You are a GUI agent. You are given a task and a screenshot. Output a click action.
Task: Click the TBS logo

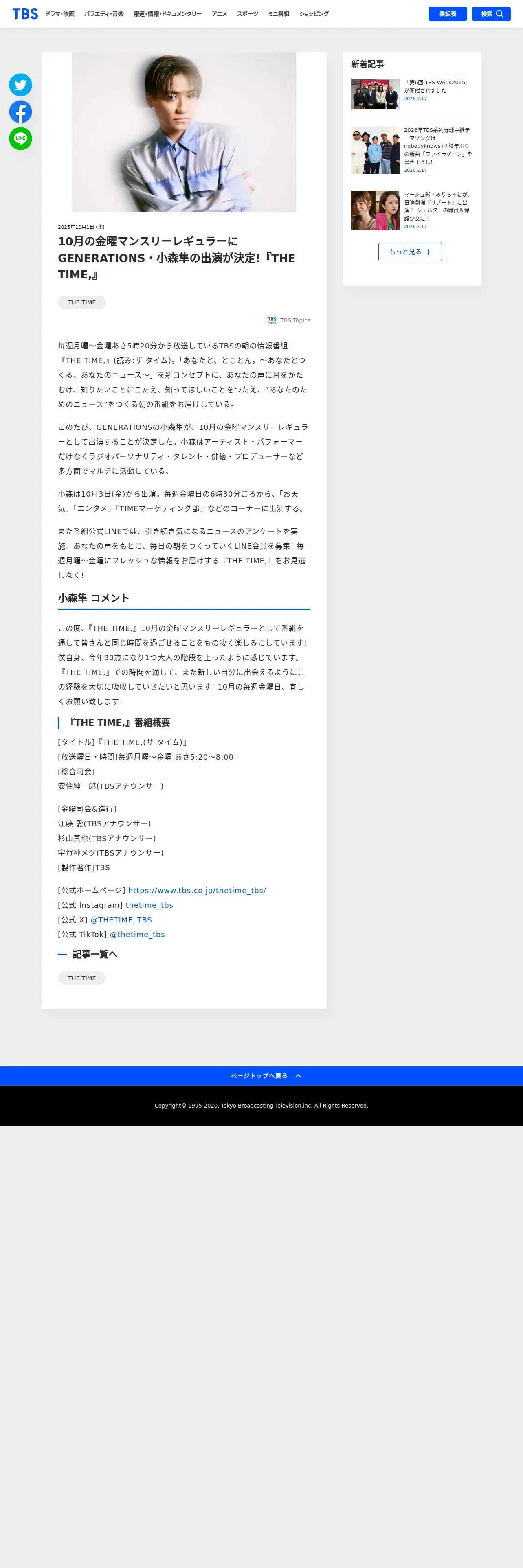pyautogui.click(x=25, y=13)
